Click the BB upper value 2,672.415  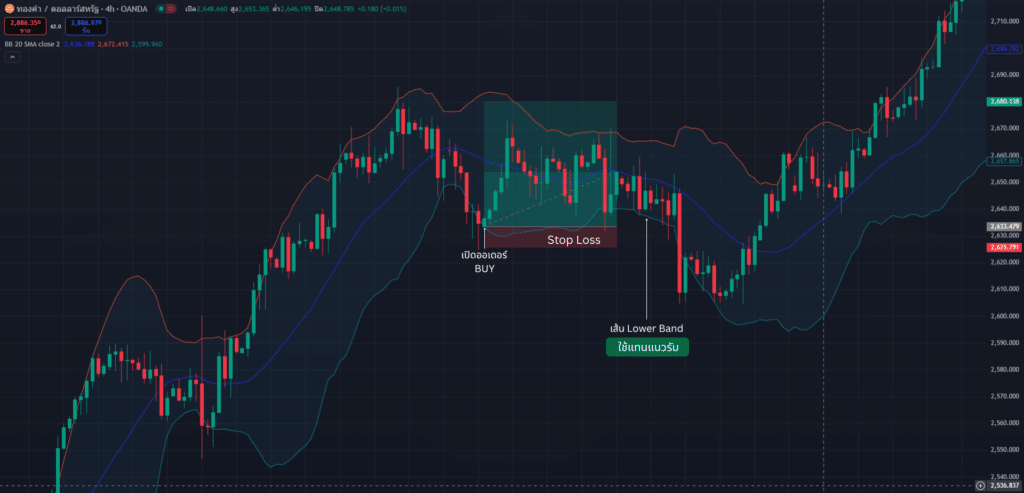click(113, 44)
